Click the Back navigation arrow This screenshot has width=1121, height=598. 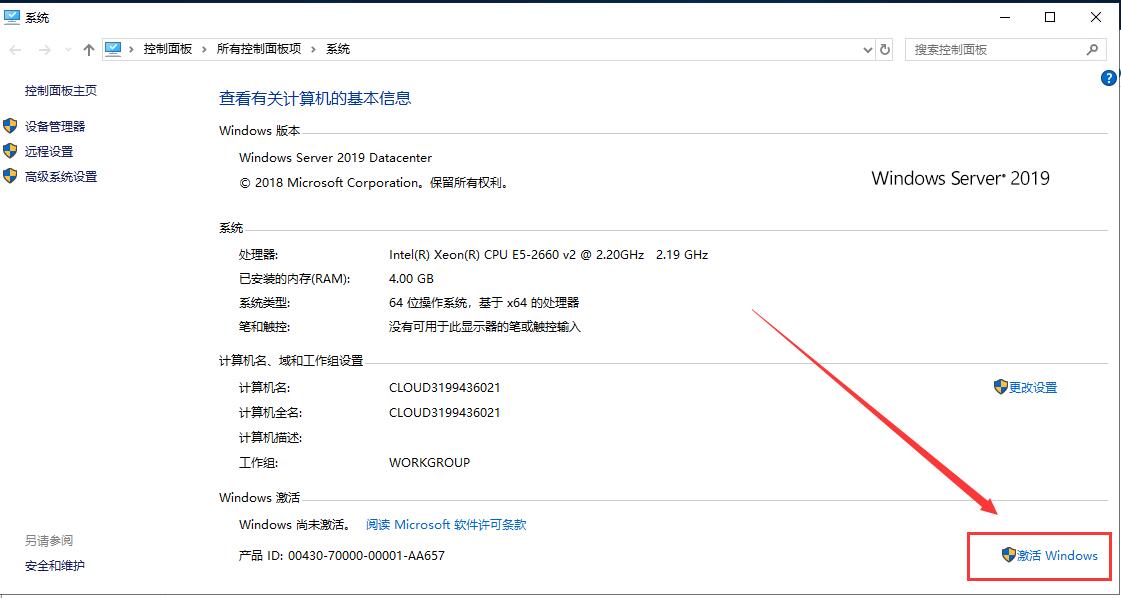[16, 50]
